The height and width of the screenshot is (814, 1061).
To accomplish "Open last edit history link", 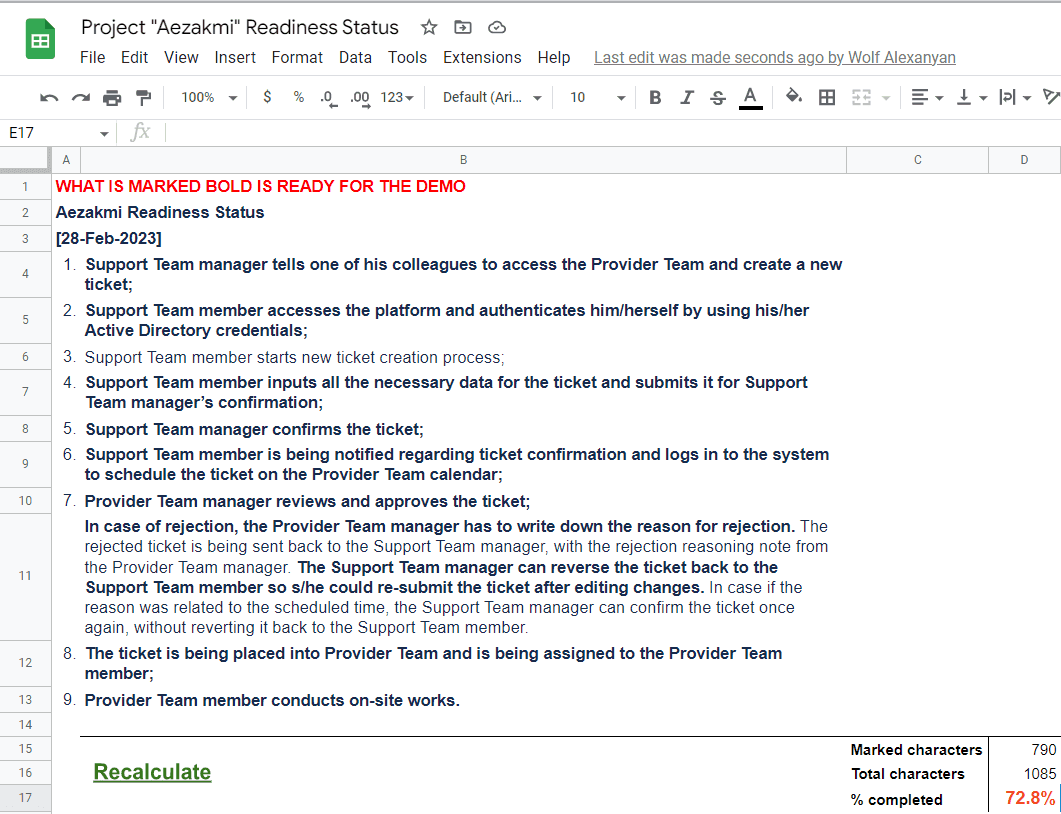I will (x=774, y=57).
